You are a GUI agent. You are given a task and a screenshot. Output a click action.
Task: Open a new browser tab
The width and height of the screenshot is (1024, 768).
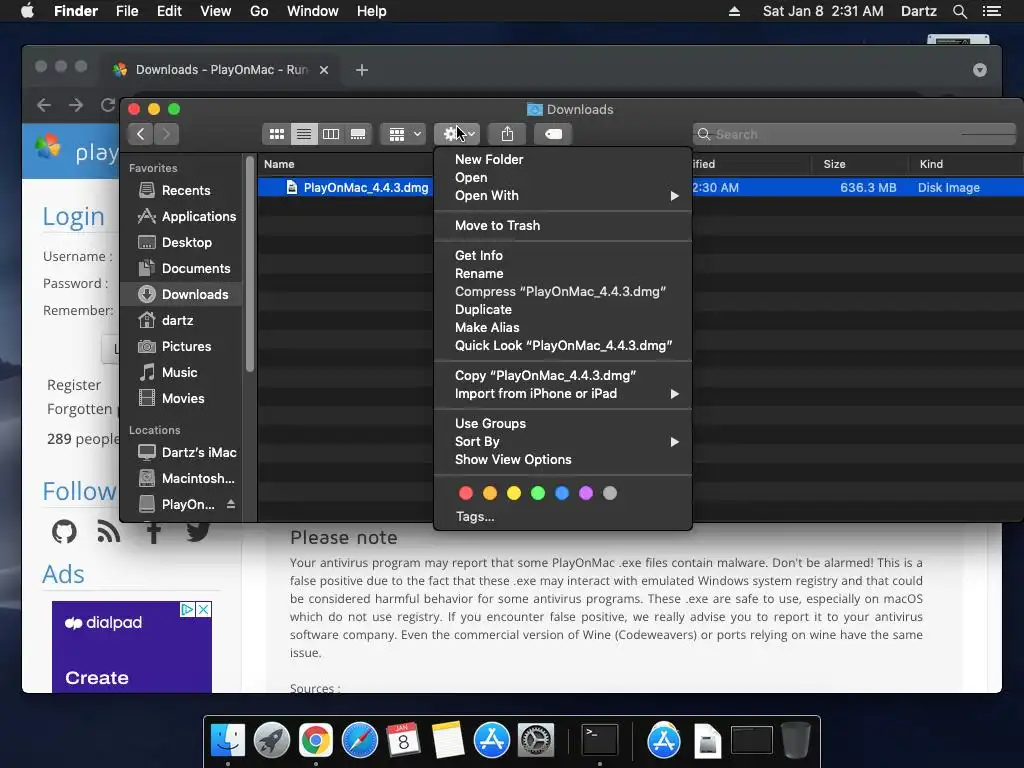(x=362, y=70)
